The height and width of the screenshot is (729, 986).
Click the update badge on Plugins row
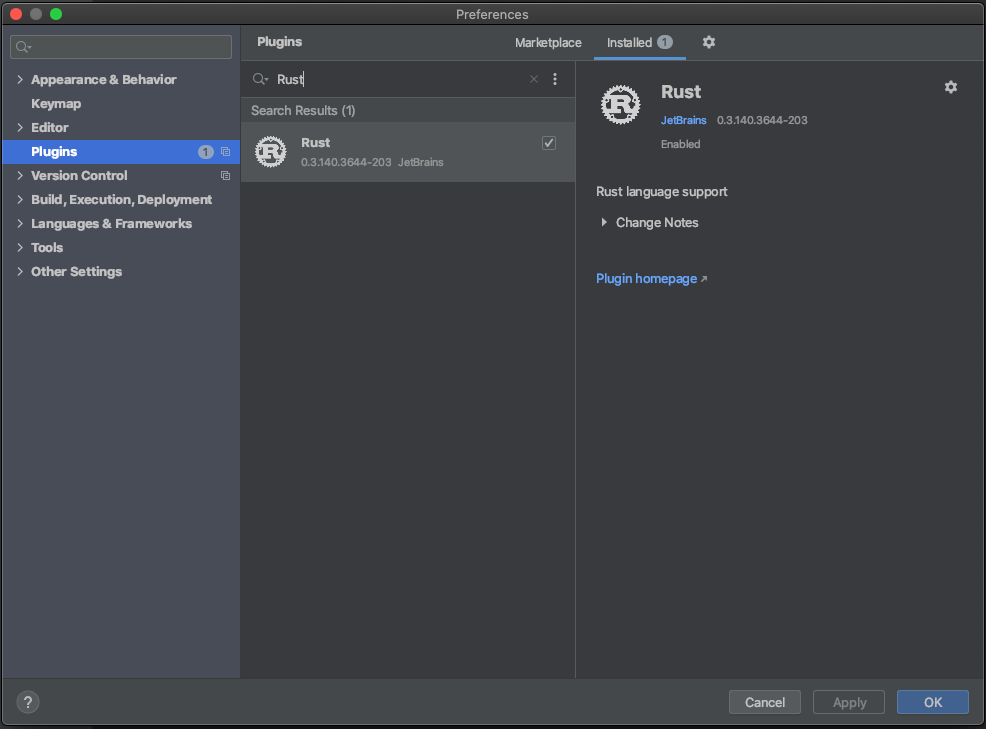click(206, 152)
